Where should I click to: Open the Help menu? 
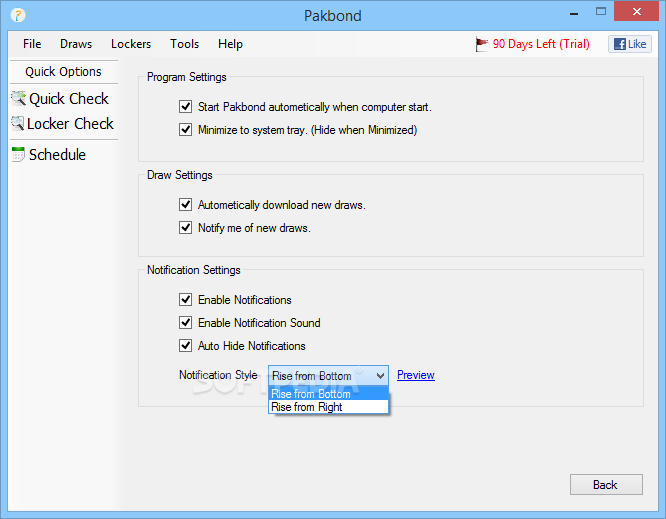pyautogui.click(x=230, y=44)
